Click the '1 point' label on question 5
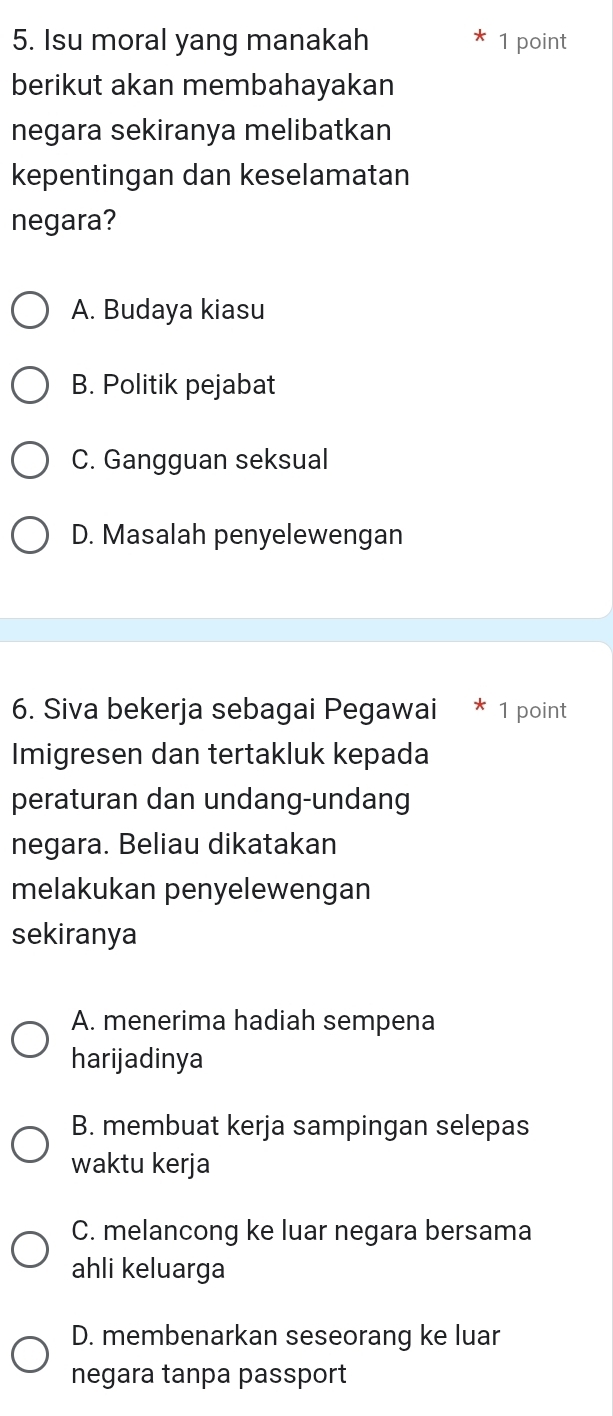This screenshot has height=1416, width=613. tap(532, 42)
